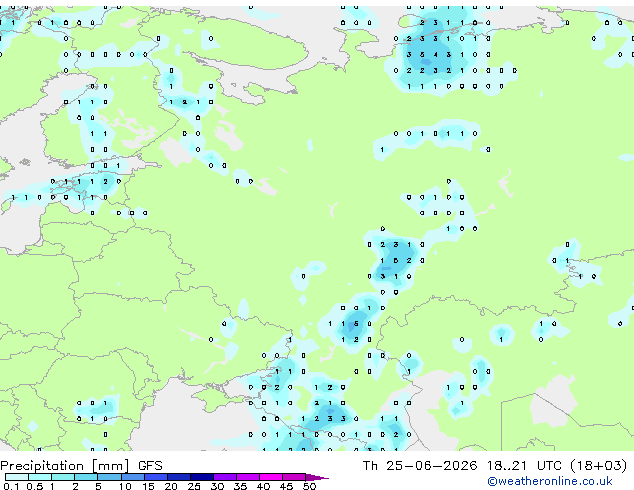The width and height of the screenshot is (634, 490).
Task: Click the 'Th 25-06-2026 18..21 UTC (18+03)' timestamp
Action: [495, 466]
